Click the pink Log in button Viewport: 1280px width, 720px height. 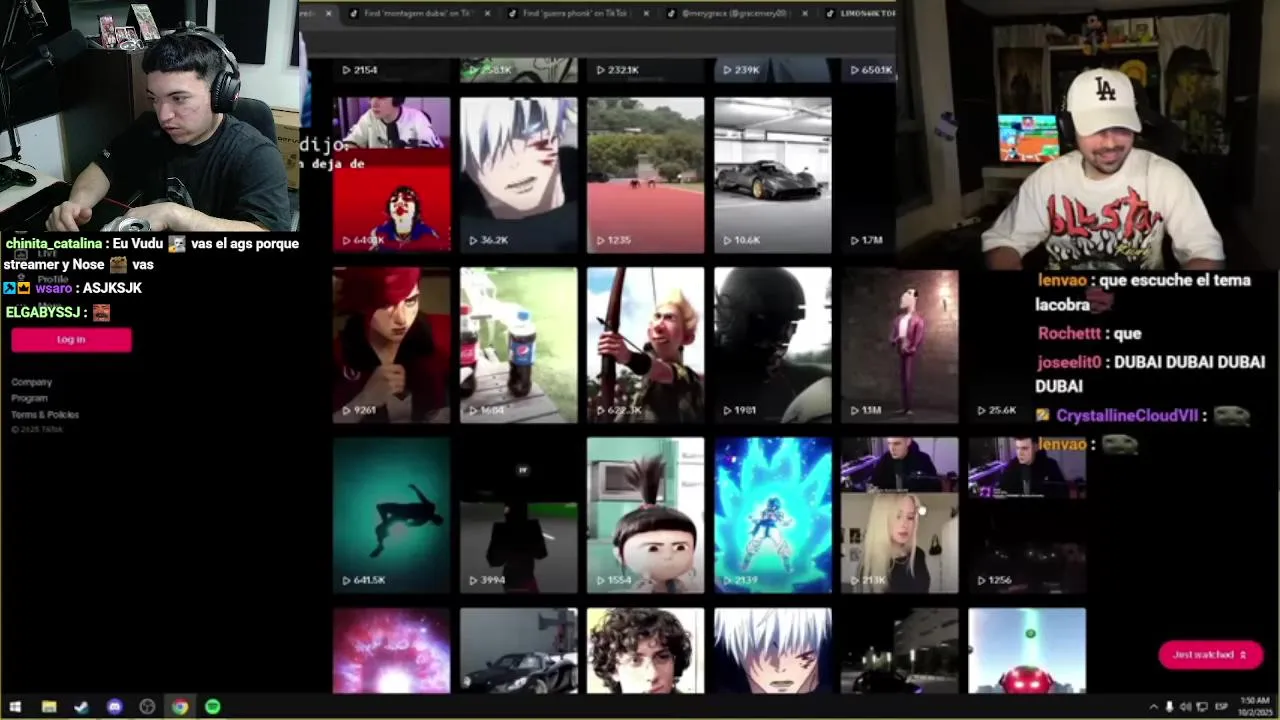[71, 340]
